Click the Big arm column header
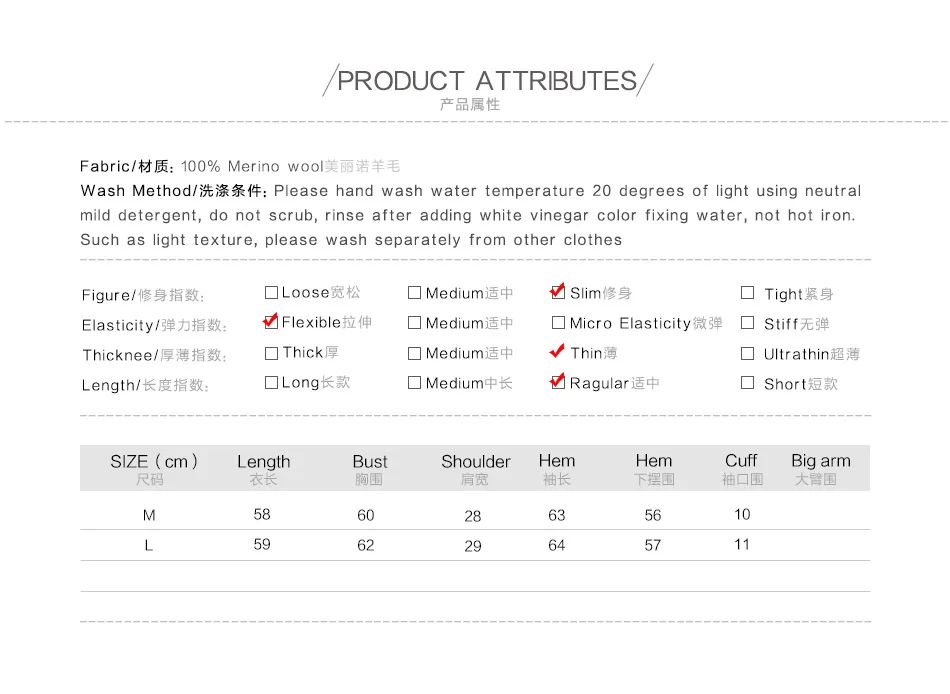The height and width of the screenshot is (694, 950). click(x=820, y=469)
